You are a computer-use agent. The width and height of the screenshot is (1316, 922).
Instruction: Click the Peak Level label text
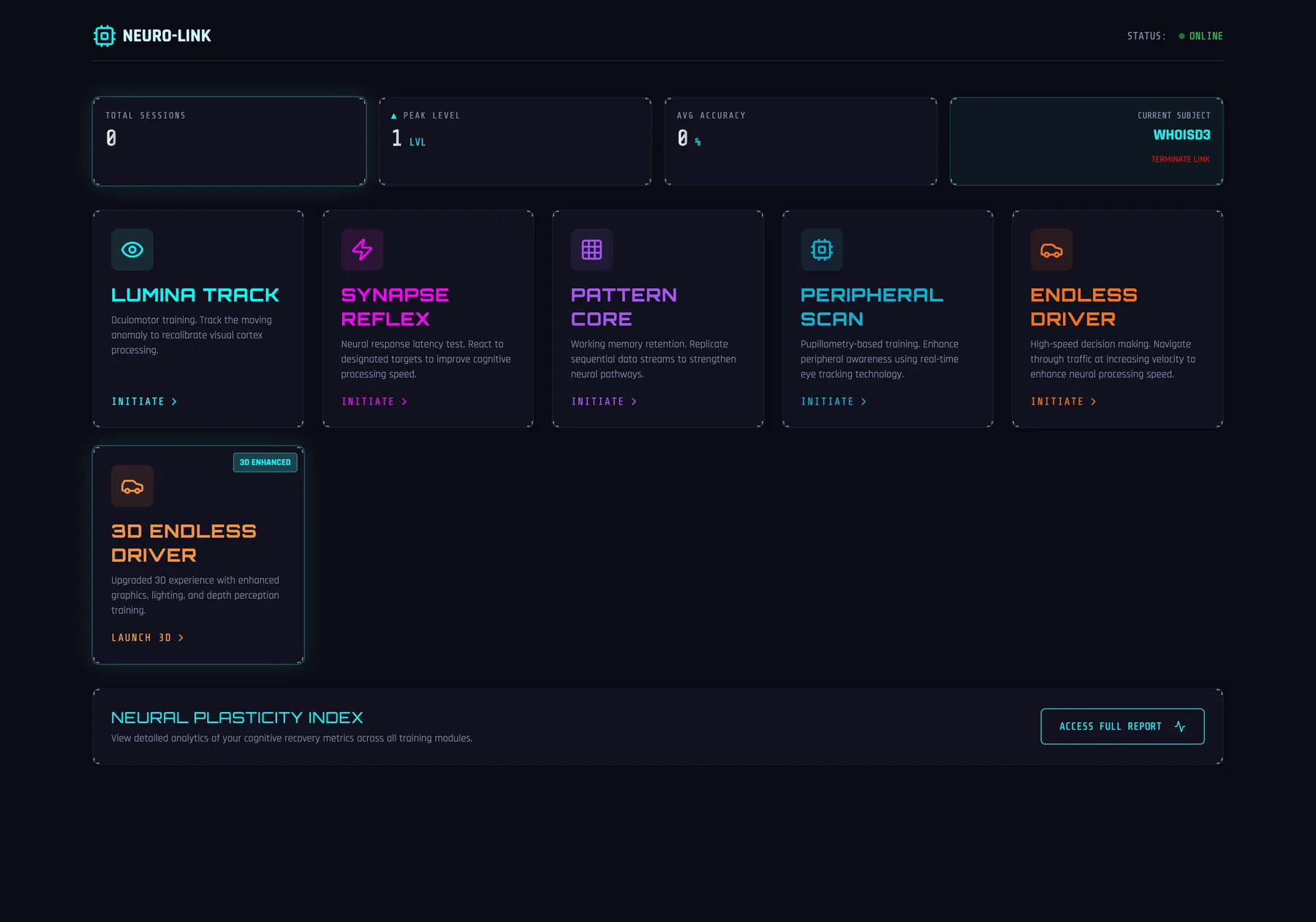pos(431,116)
